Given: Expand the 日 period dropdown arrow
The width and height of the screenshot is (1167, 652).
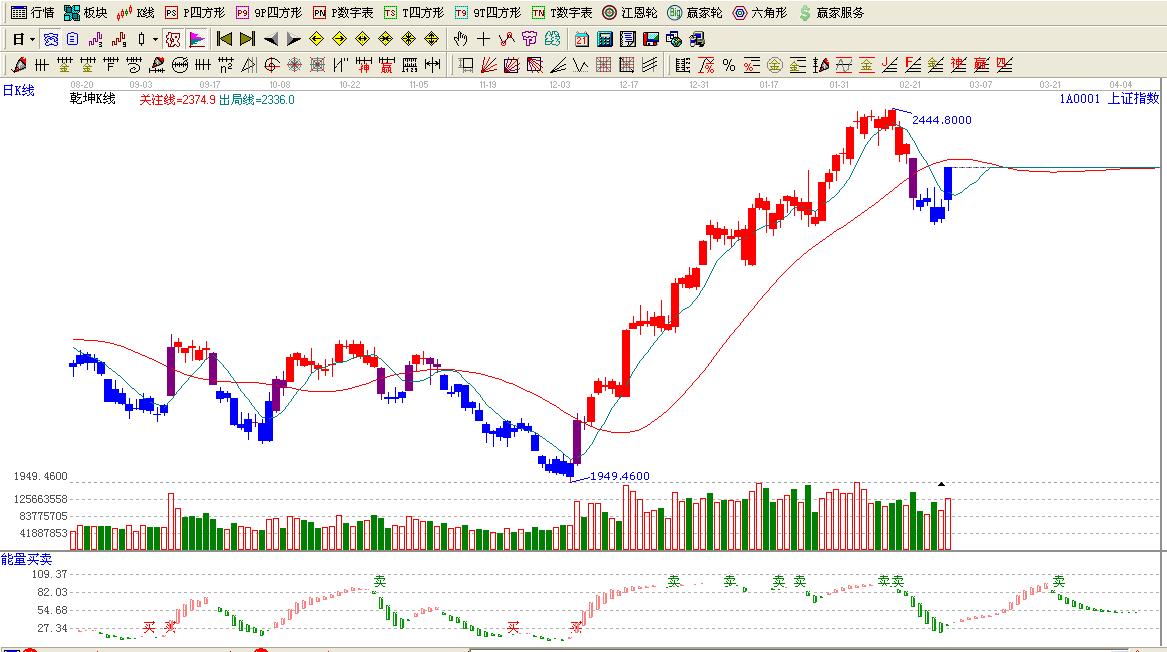Looking at the screenshot, I should tap(32, 39).
